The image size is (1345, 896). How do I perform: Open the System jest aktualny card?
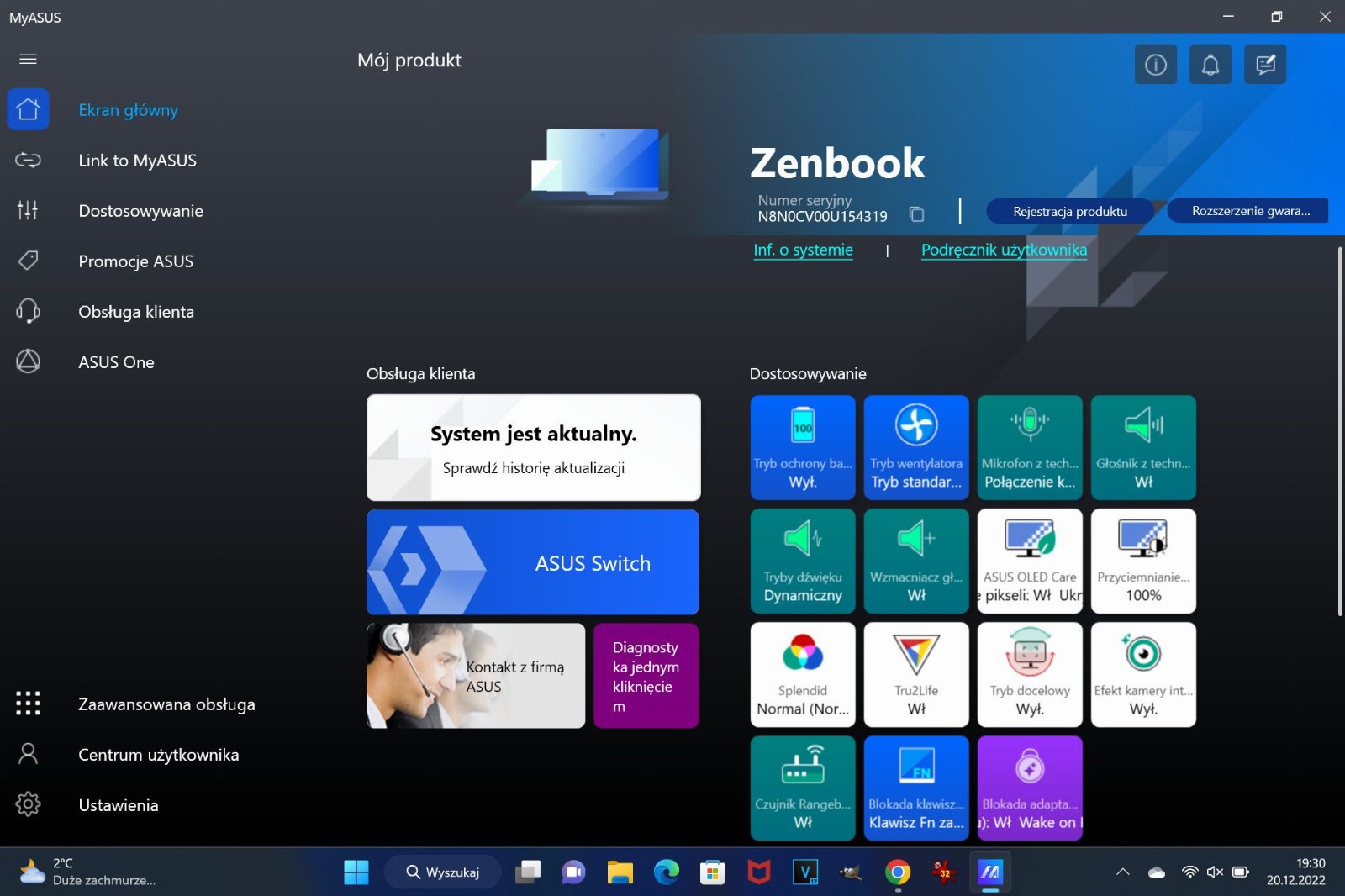534,448
